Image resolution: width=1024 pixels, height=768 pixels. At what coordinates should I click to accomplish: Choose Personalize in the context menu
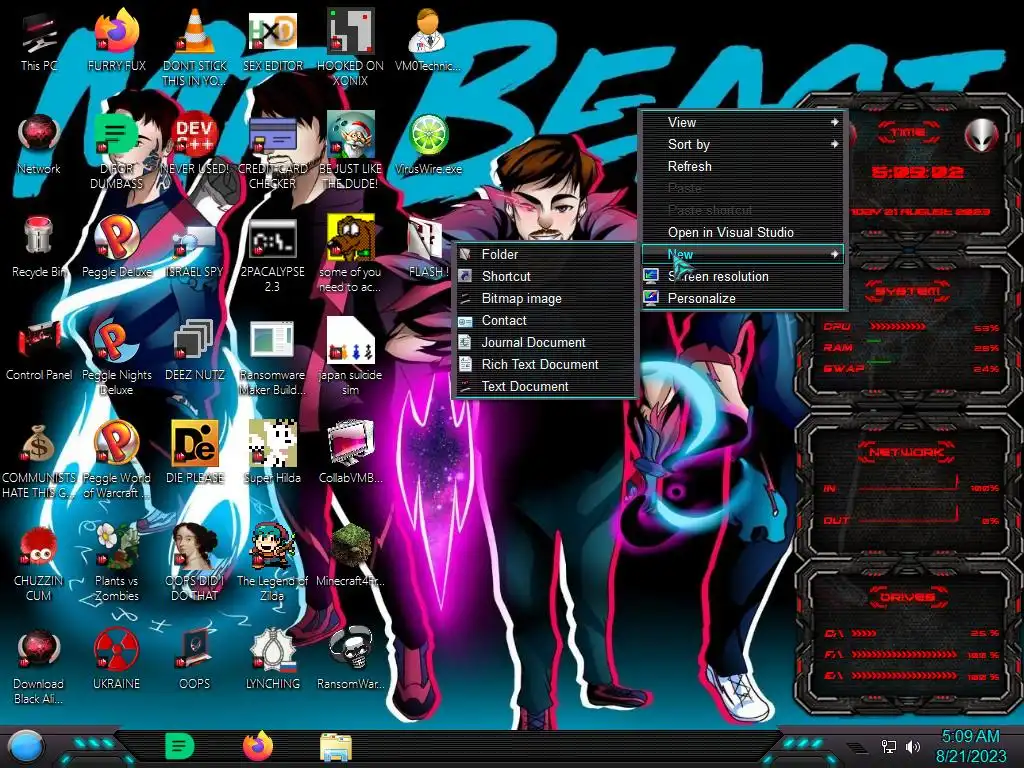point(743,298)
